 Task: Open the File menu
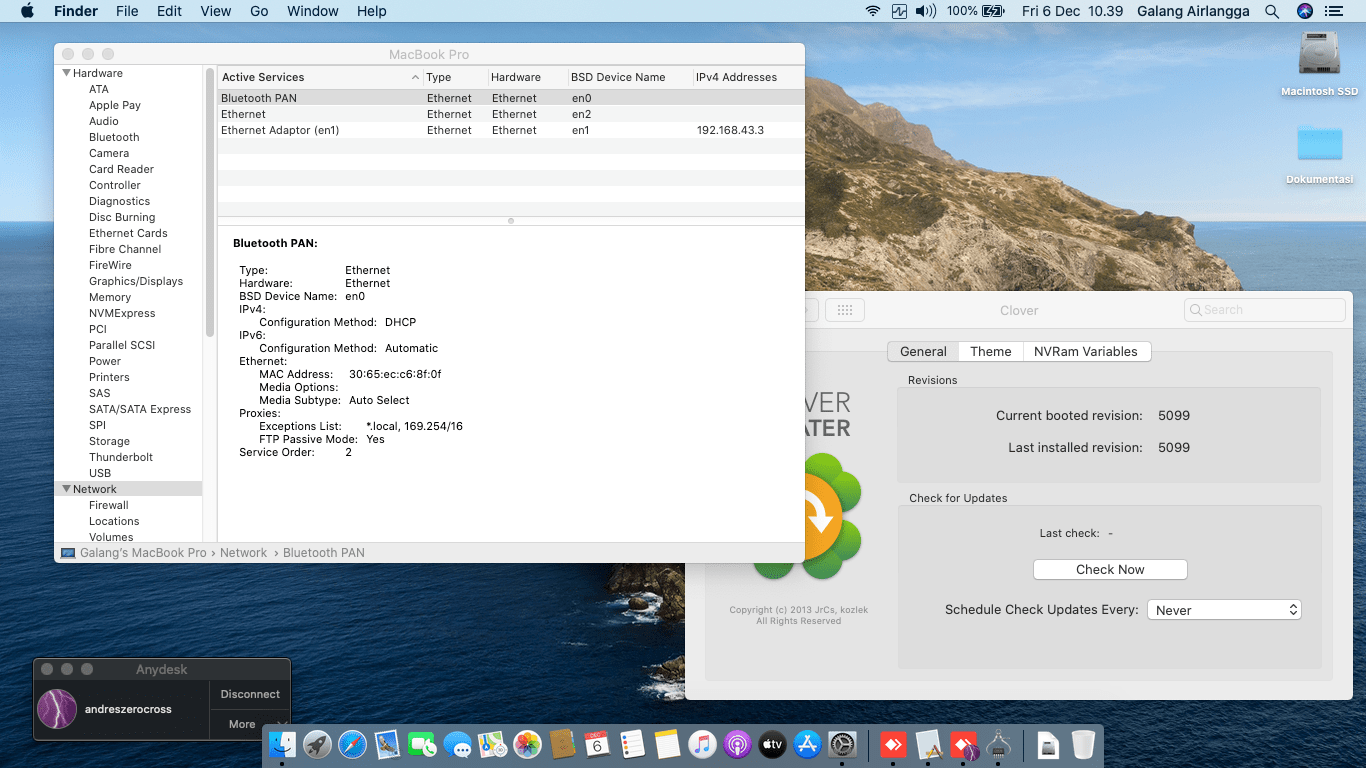(x=127, y=11)
